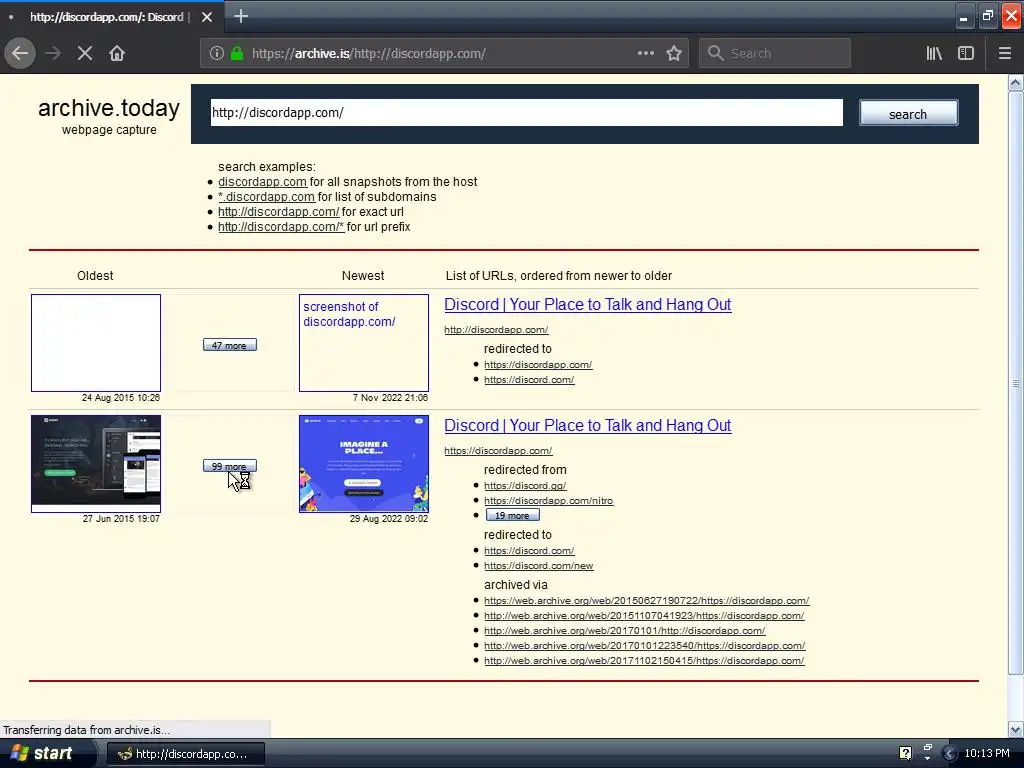Click the browser Back arrow button

[x=20, y=54]
